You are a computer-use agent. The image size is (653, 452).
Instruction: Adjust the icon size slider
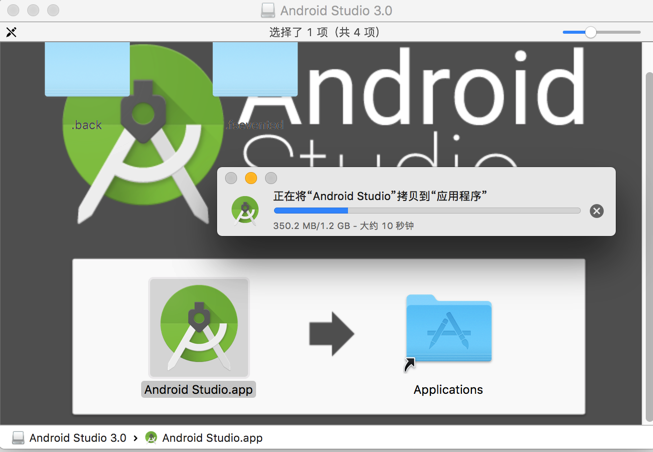(x=591, y=32)
